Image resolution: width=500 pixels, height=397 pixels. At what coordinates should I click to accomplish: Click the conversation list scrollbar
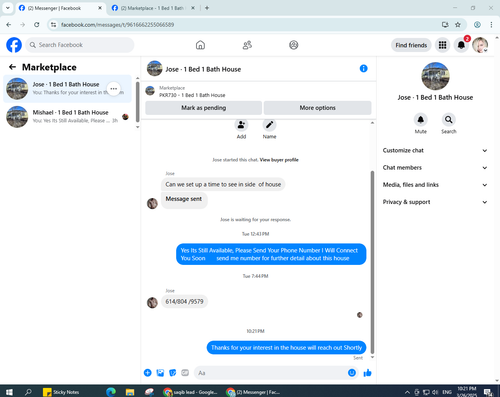point(138,102)
